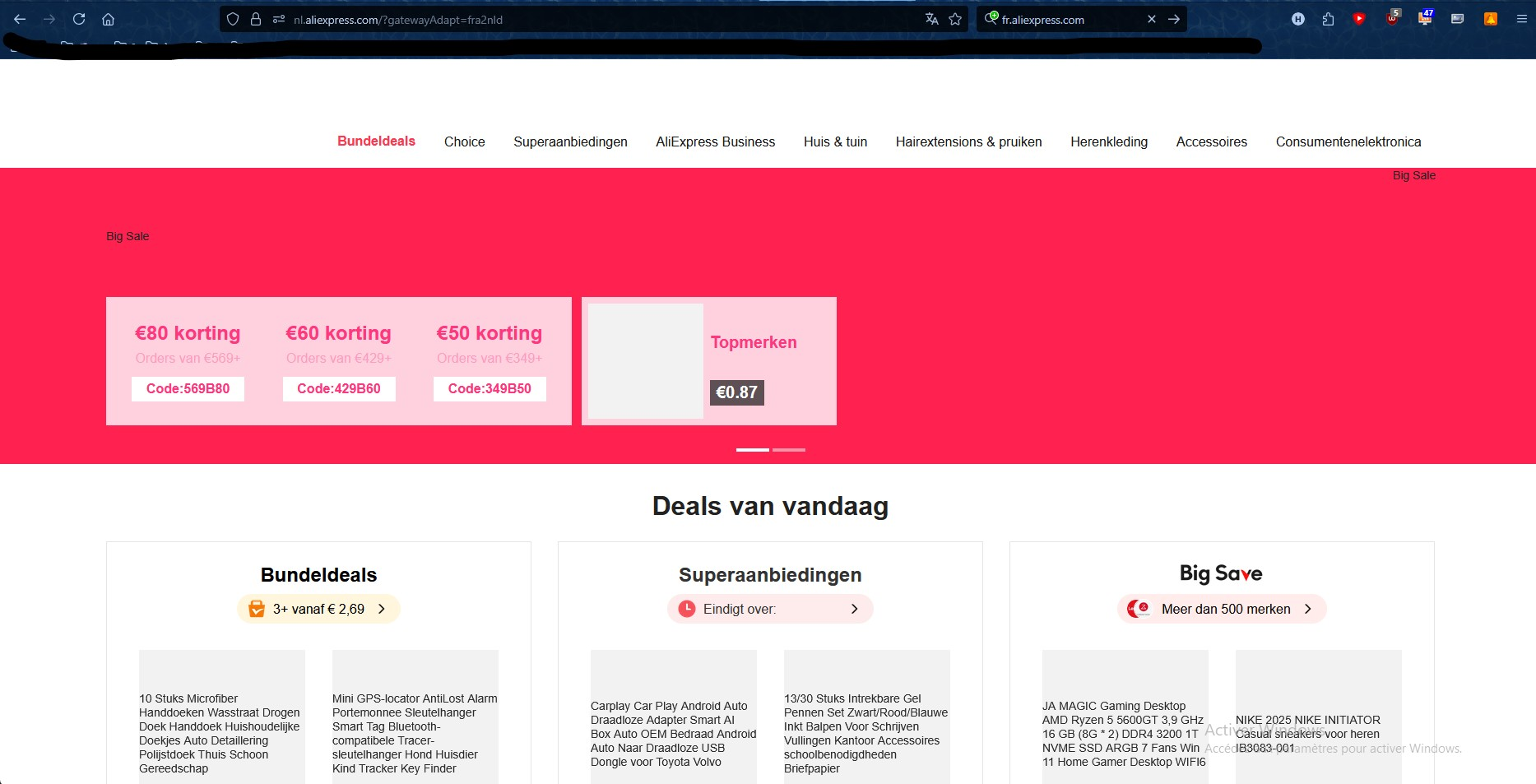Expand the 'Meer dan 500 merken' pill
This screenshot has width=1536, height=784.
(x=1222, y=609)
